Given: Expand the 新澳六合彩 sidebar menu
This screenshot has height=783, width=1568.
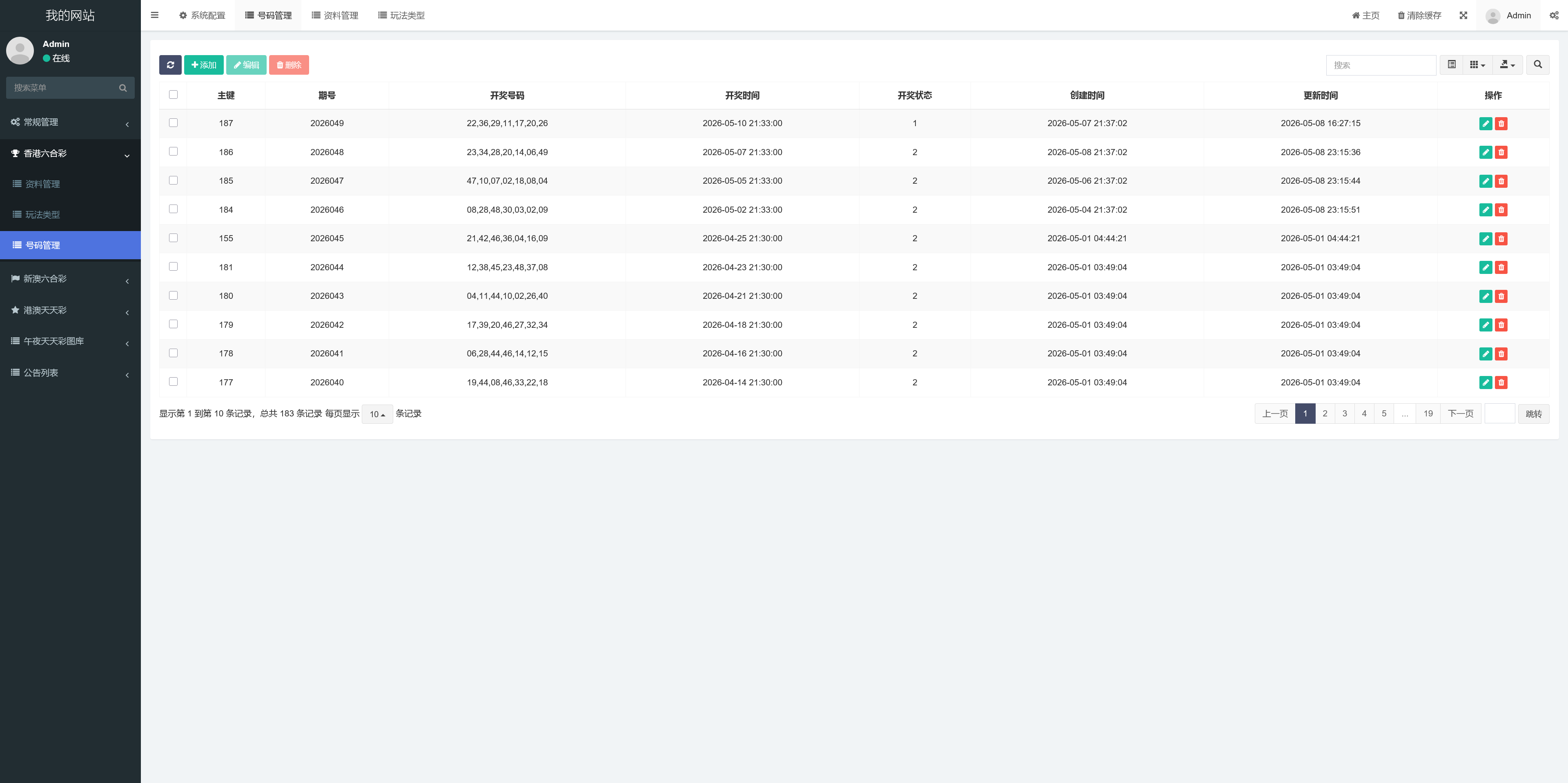Looking at the screenshot, I should click(x=70, y=279).
